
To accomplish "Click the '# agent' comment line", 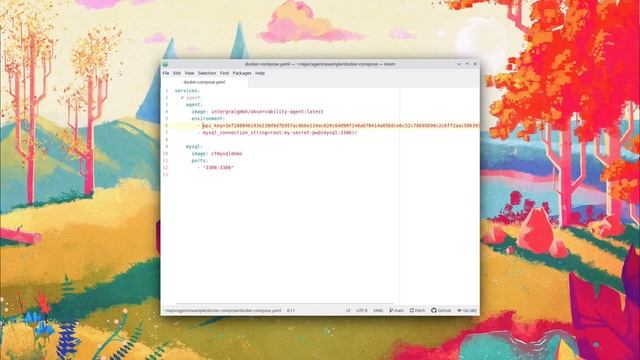I will [191, 98].
